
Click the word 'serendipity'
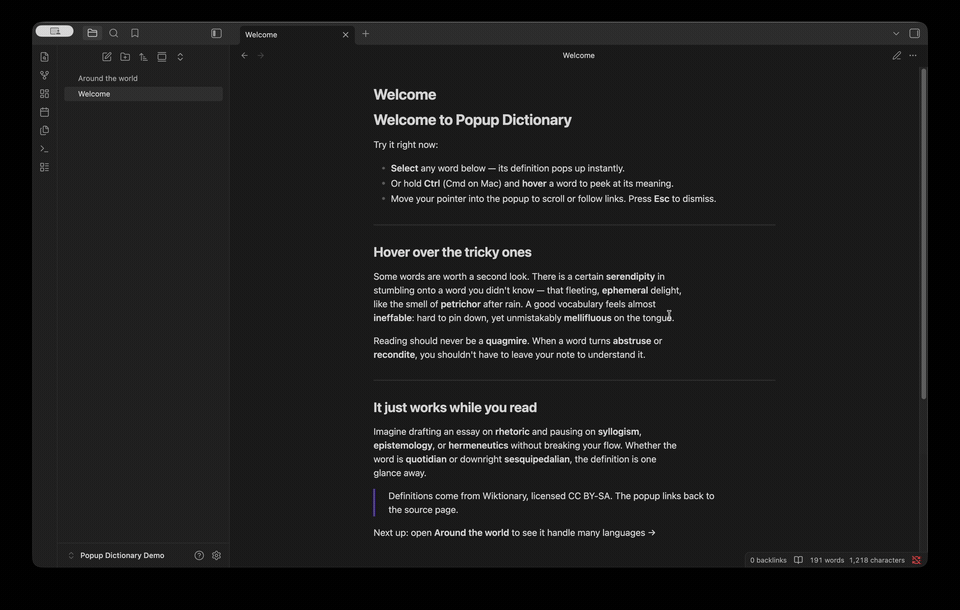630,277
